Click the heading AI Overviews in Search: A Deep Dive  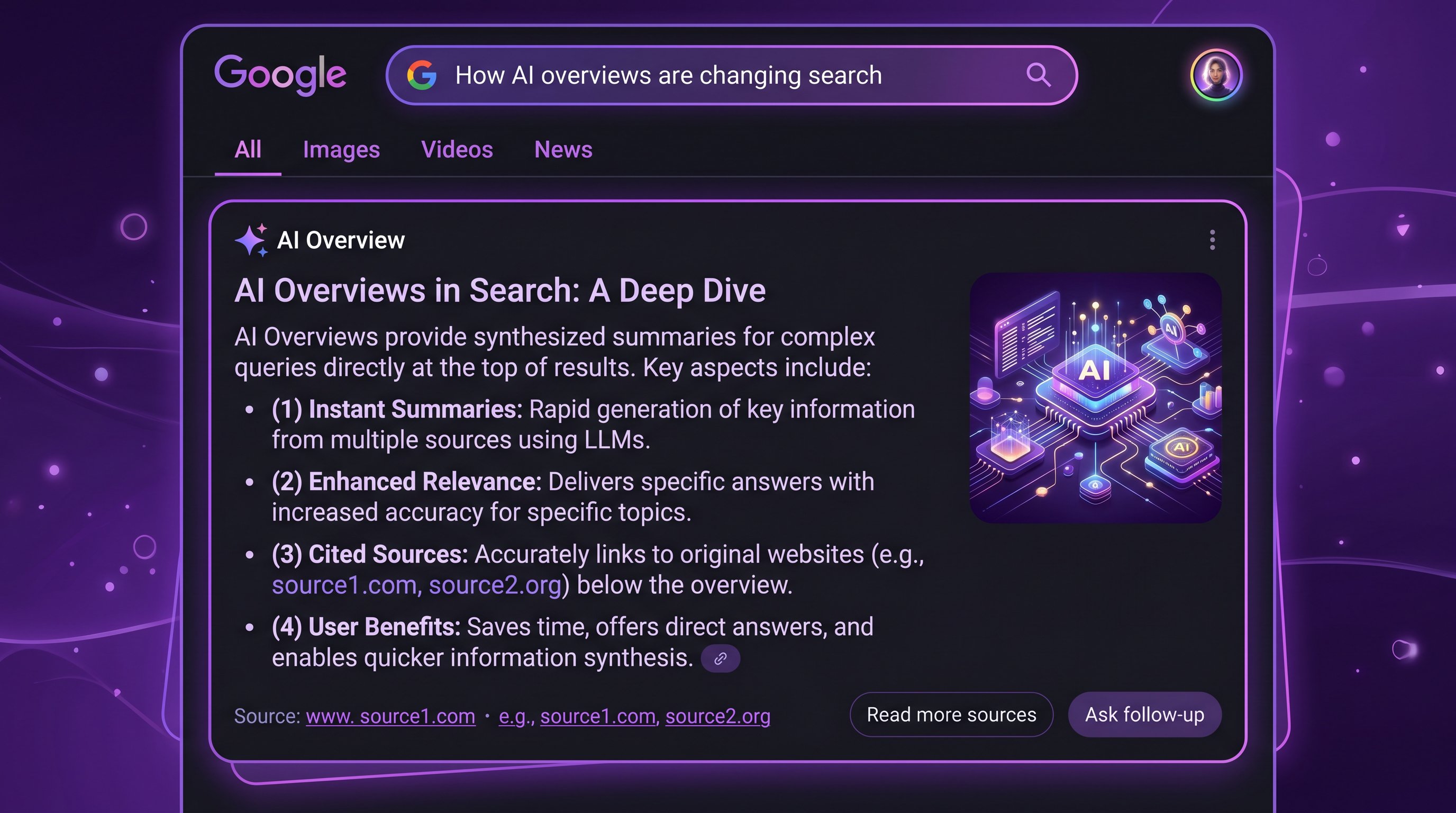500,291
